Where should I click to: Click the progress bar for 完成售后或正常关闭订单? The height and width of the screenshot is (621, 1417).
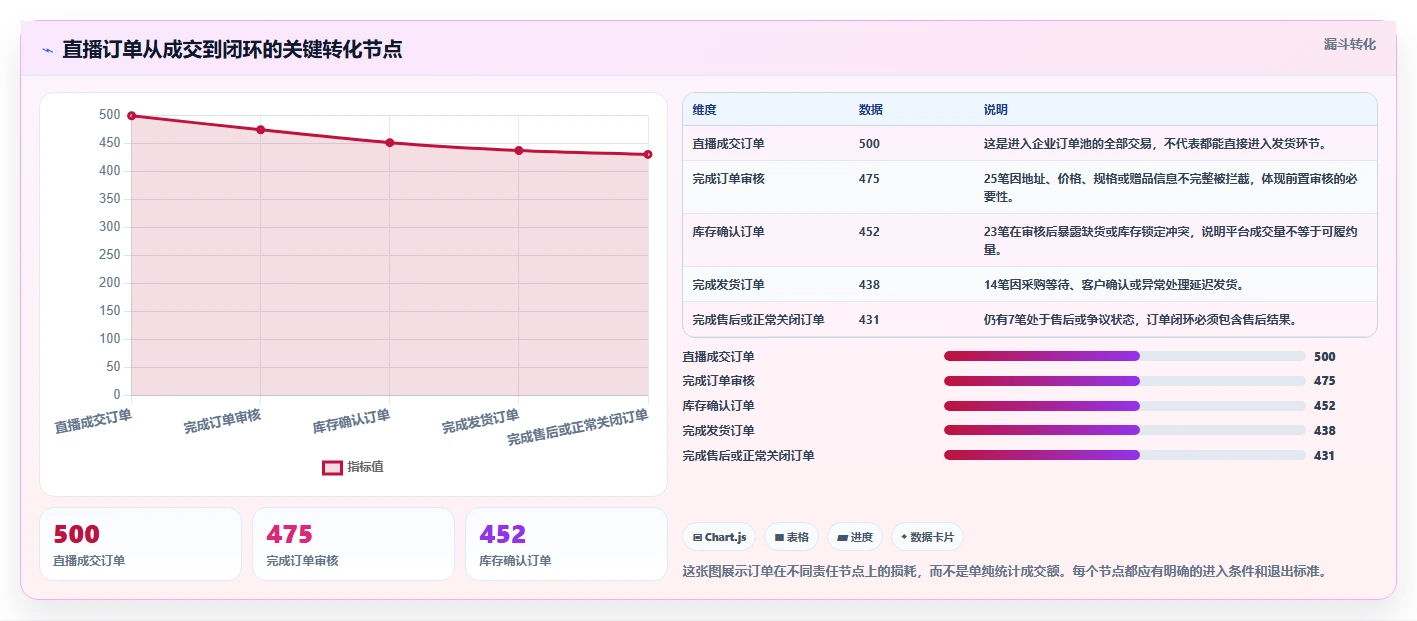pyautogui.click(x=1124, y=455)
